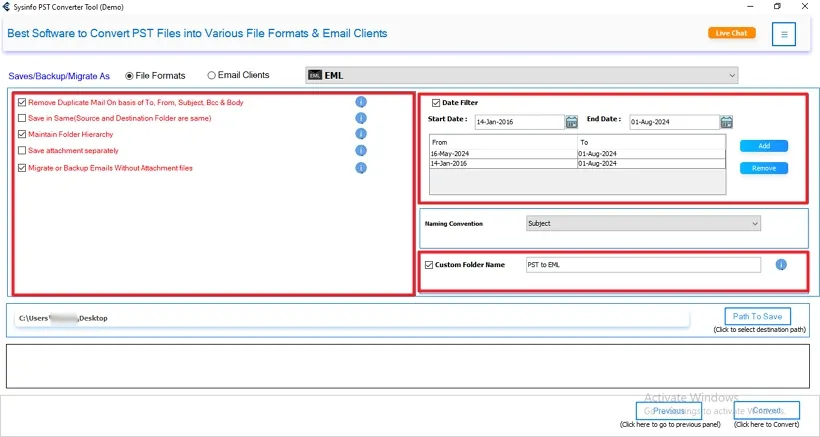Click info icon beside Migrate Without Attachment

361,167
